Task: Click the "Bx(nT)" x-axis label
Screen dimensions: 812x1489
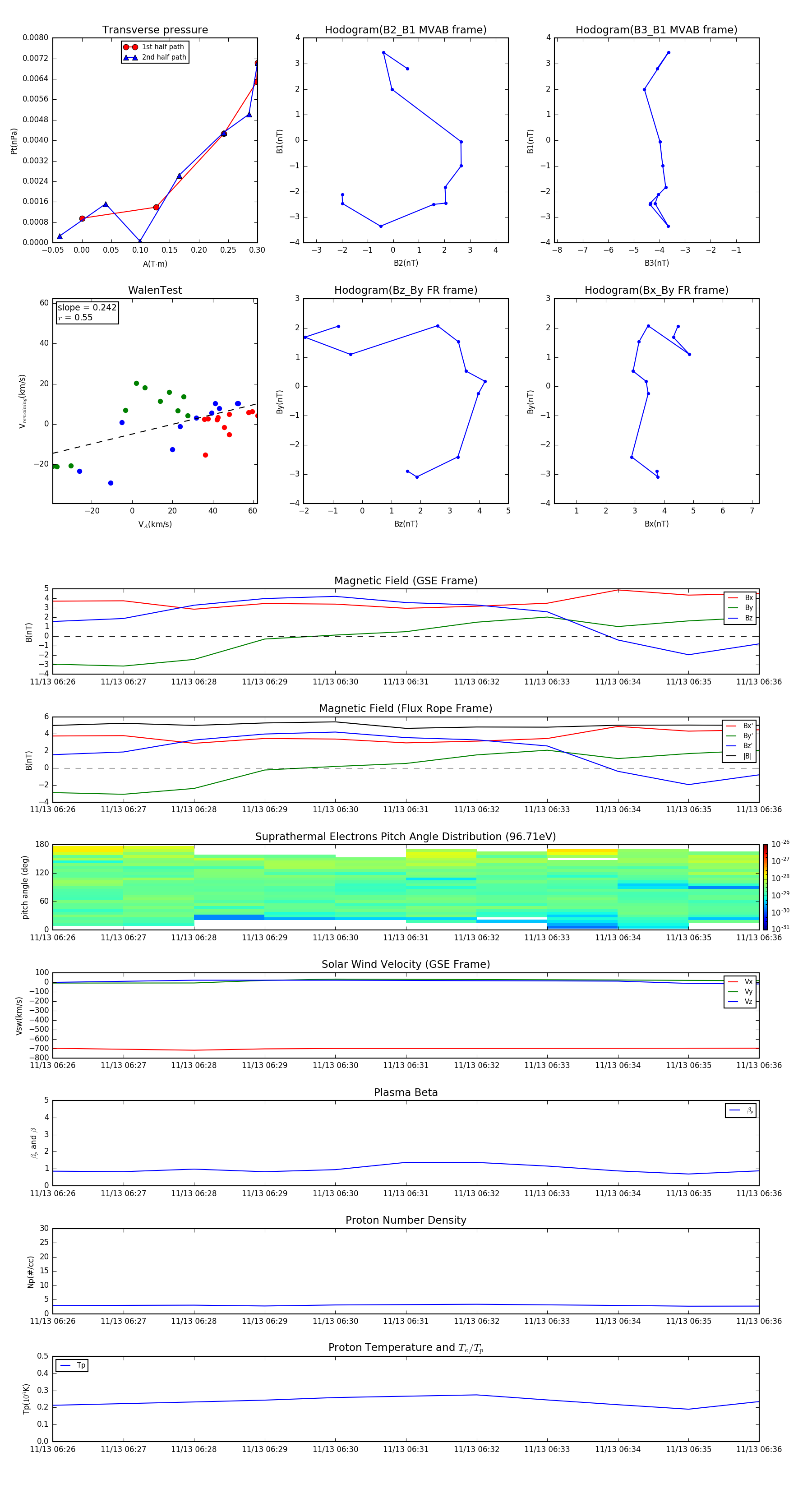Action: tap(656, 524)
